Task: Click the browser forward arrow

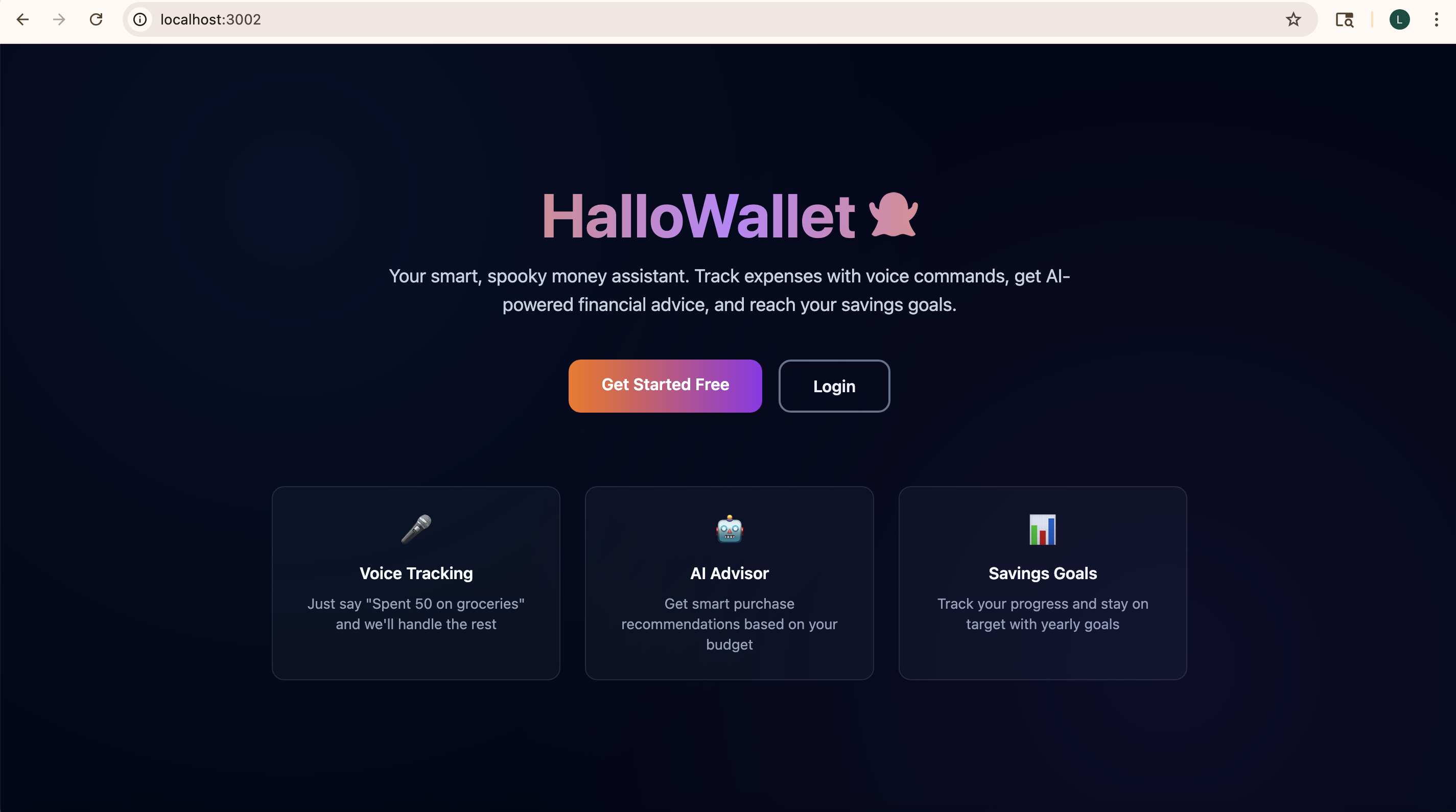Action: coord(59,20)
